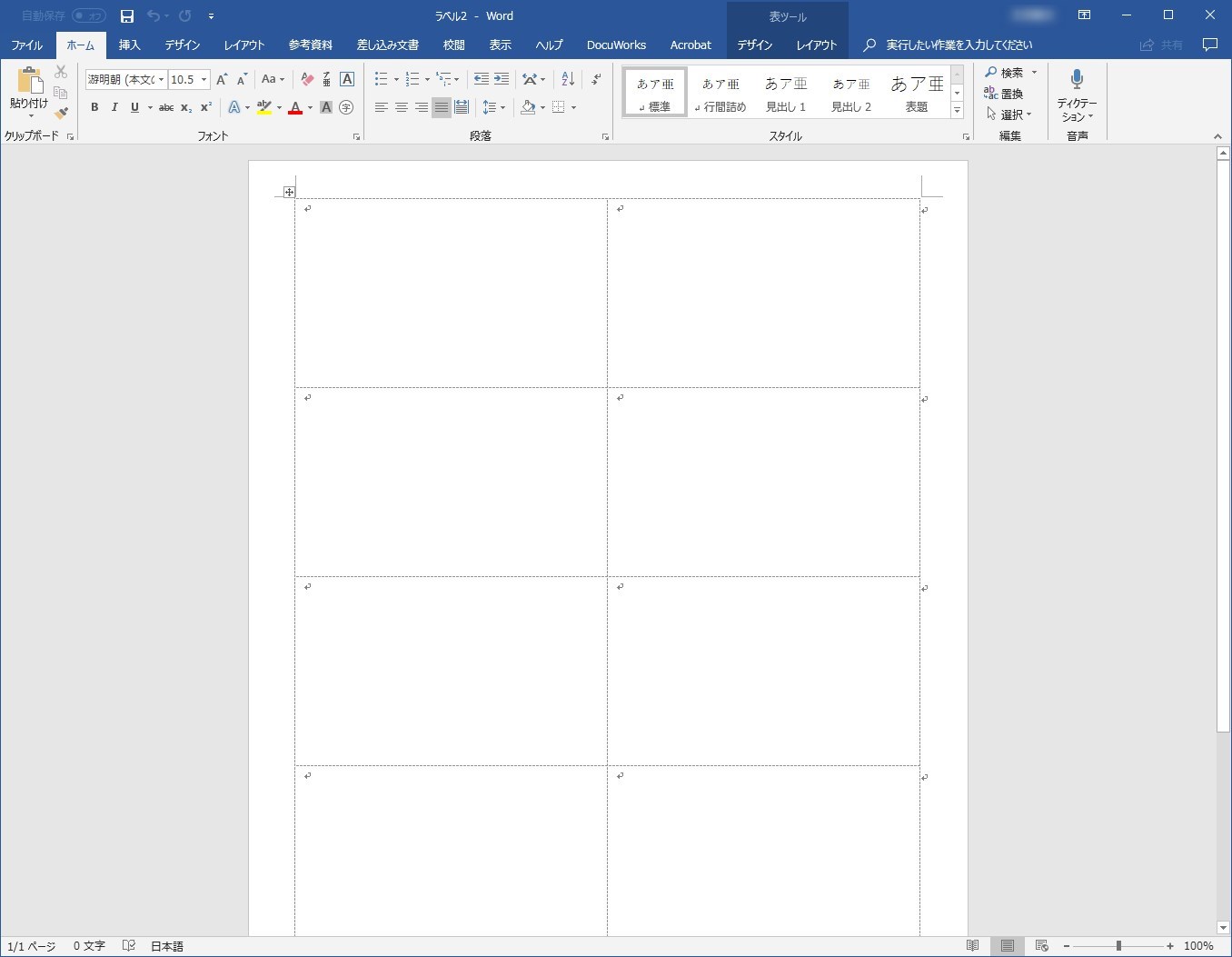Open the font size dropdown

click(204, 80)
